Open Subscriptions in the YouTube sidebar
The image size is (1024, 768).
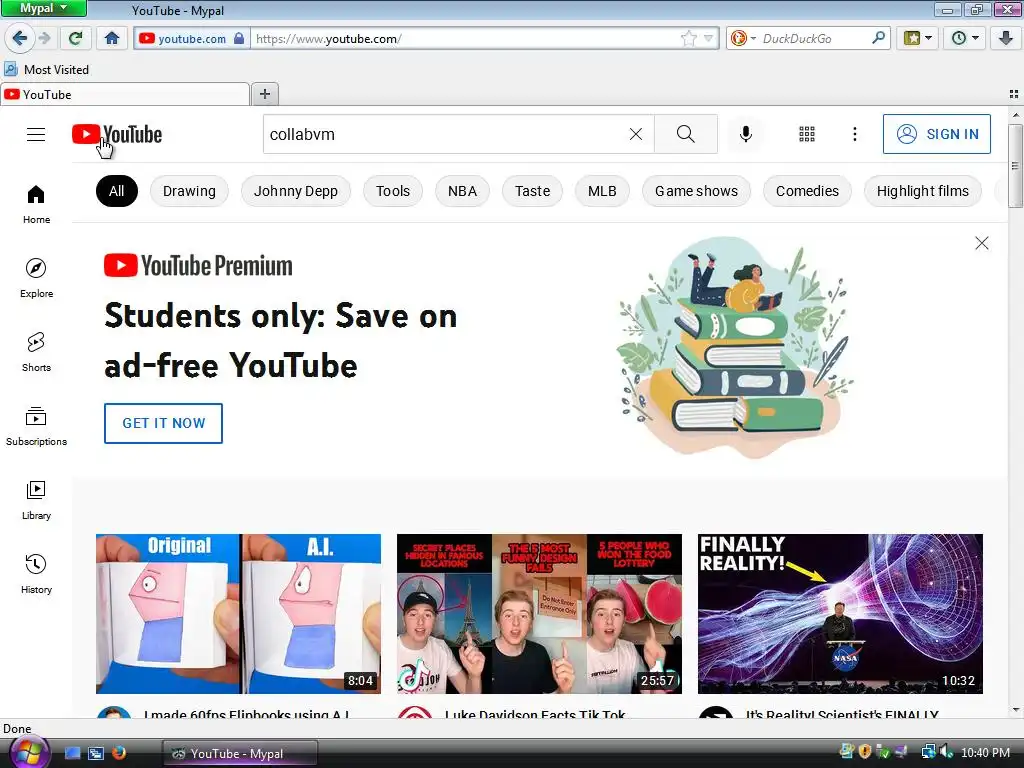click(36, 426)
